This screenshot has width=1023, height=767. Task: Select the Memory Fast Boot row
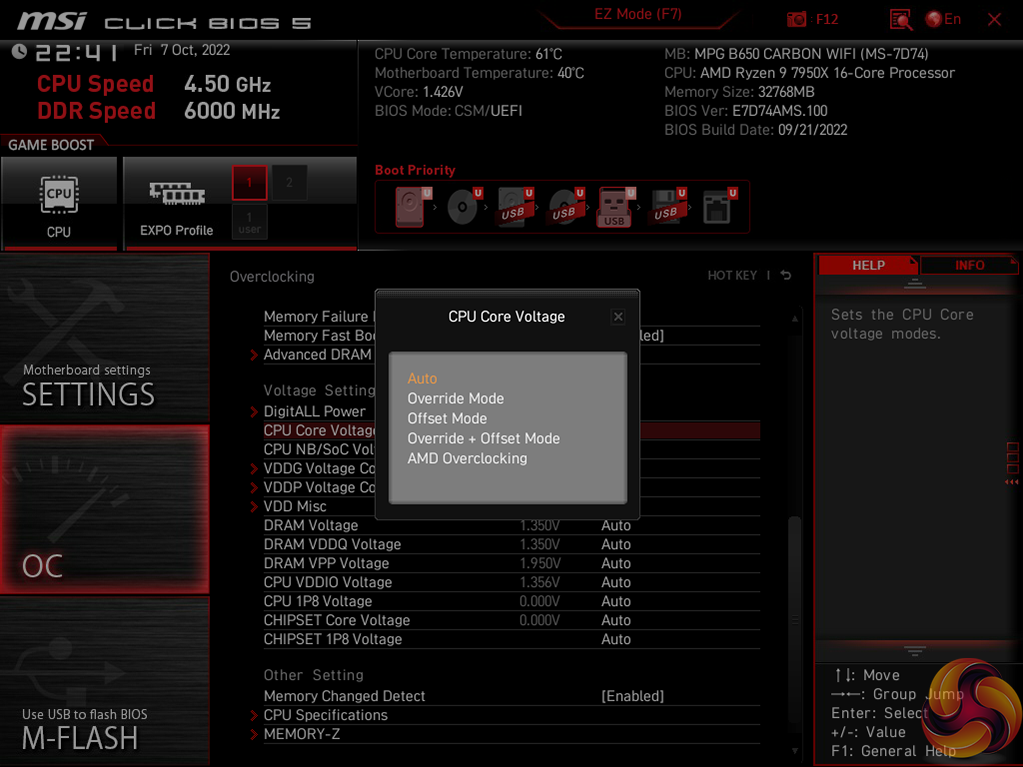tap(319, 335)
